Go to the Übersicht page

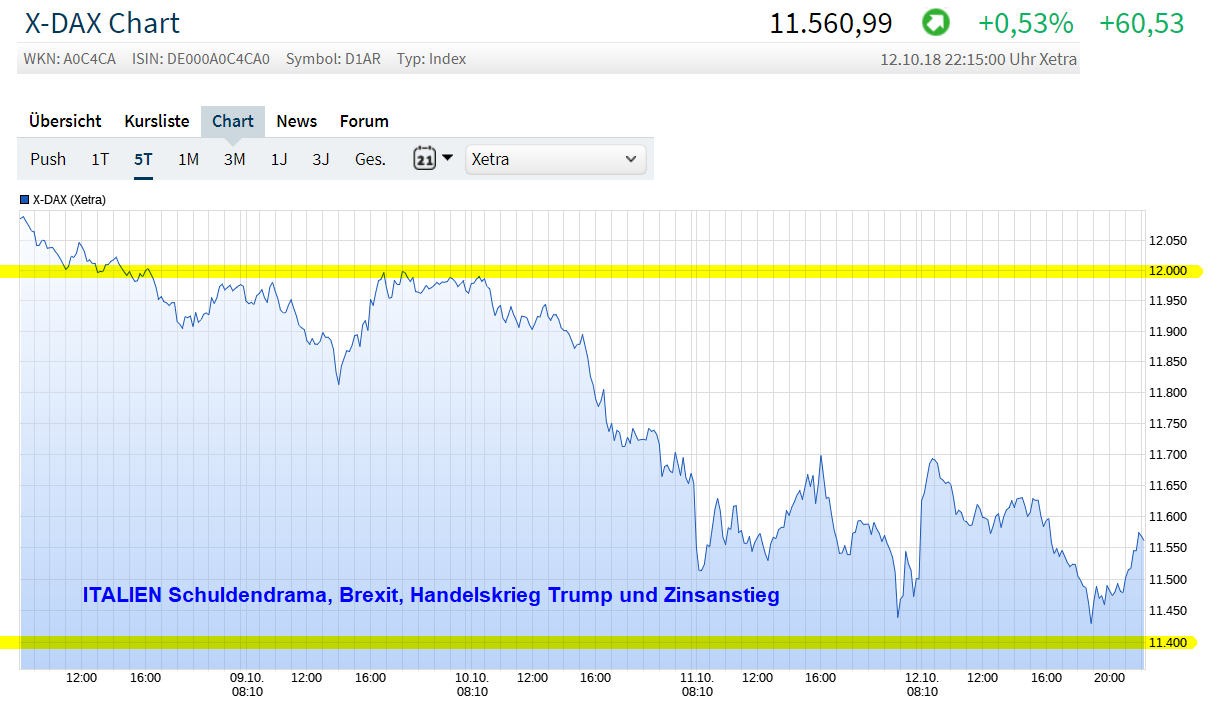click(x=64, y=121)
